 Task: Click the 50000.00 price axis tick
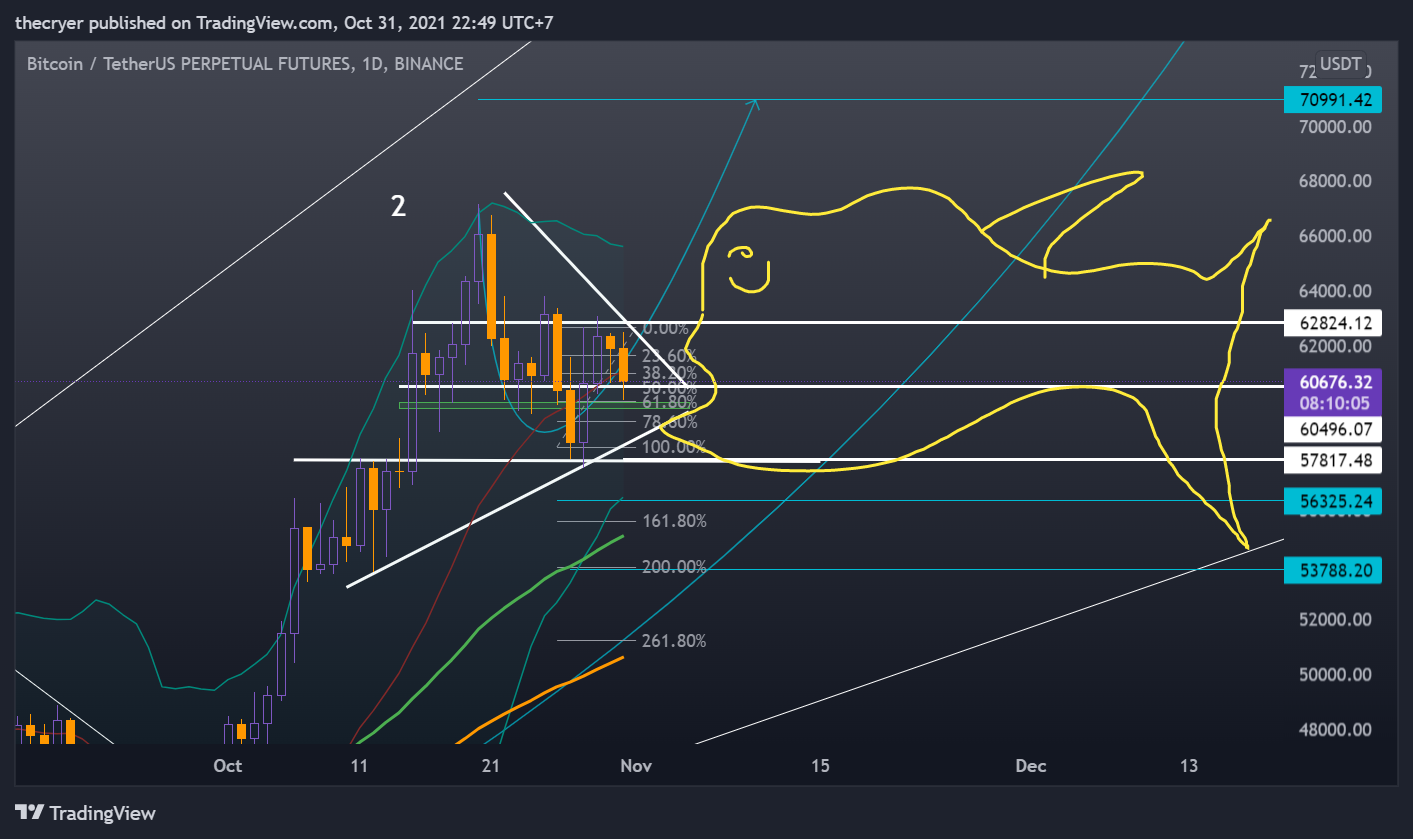point(1334,675)
